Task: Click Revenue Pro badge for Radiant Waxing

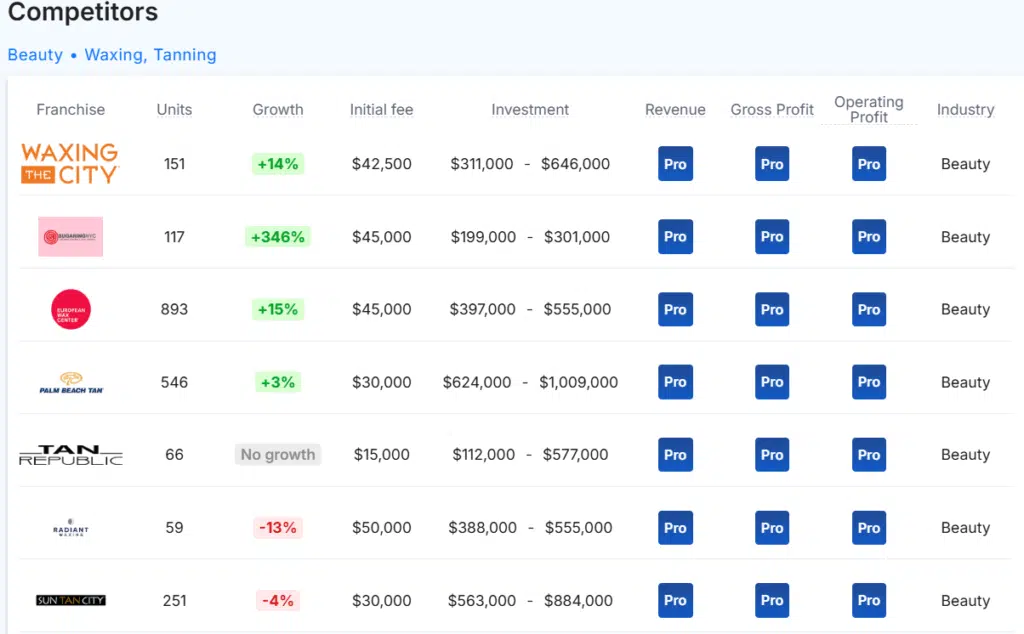Action: 675,528
